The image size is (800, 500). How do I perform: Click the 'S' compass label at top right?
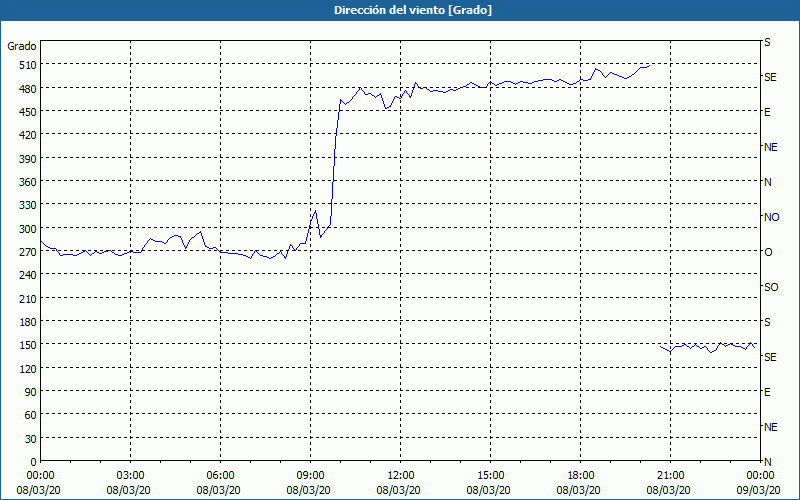click(767, 42)
